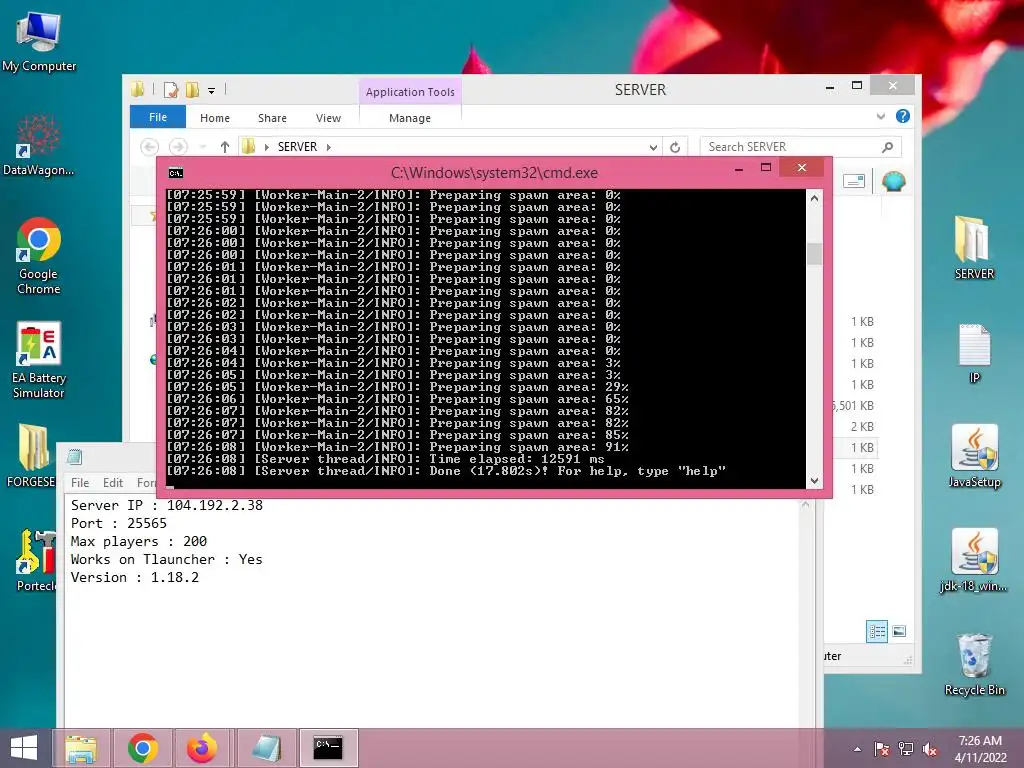Screen dimensions: 1024x768
Task: Switch Explorer to details view icon
Action: click(876, 631)
